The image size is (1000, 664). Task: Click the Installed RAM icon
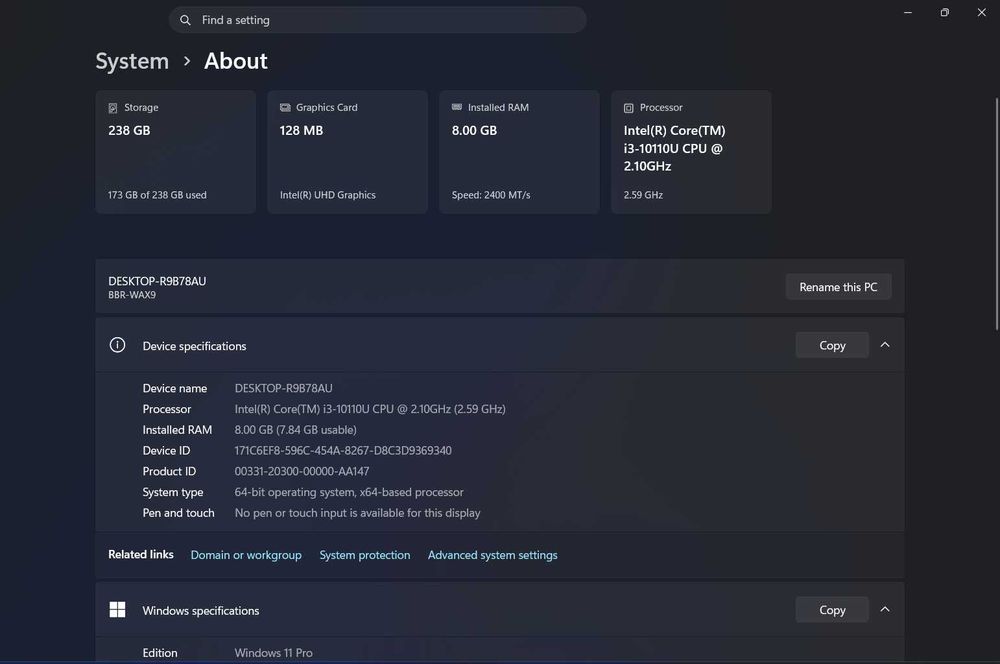point(457,107)
